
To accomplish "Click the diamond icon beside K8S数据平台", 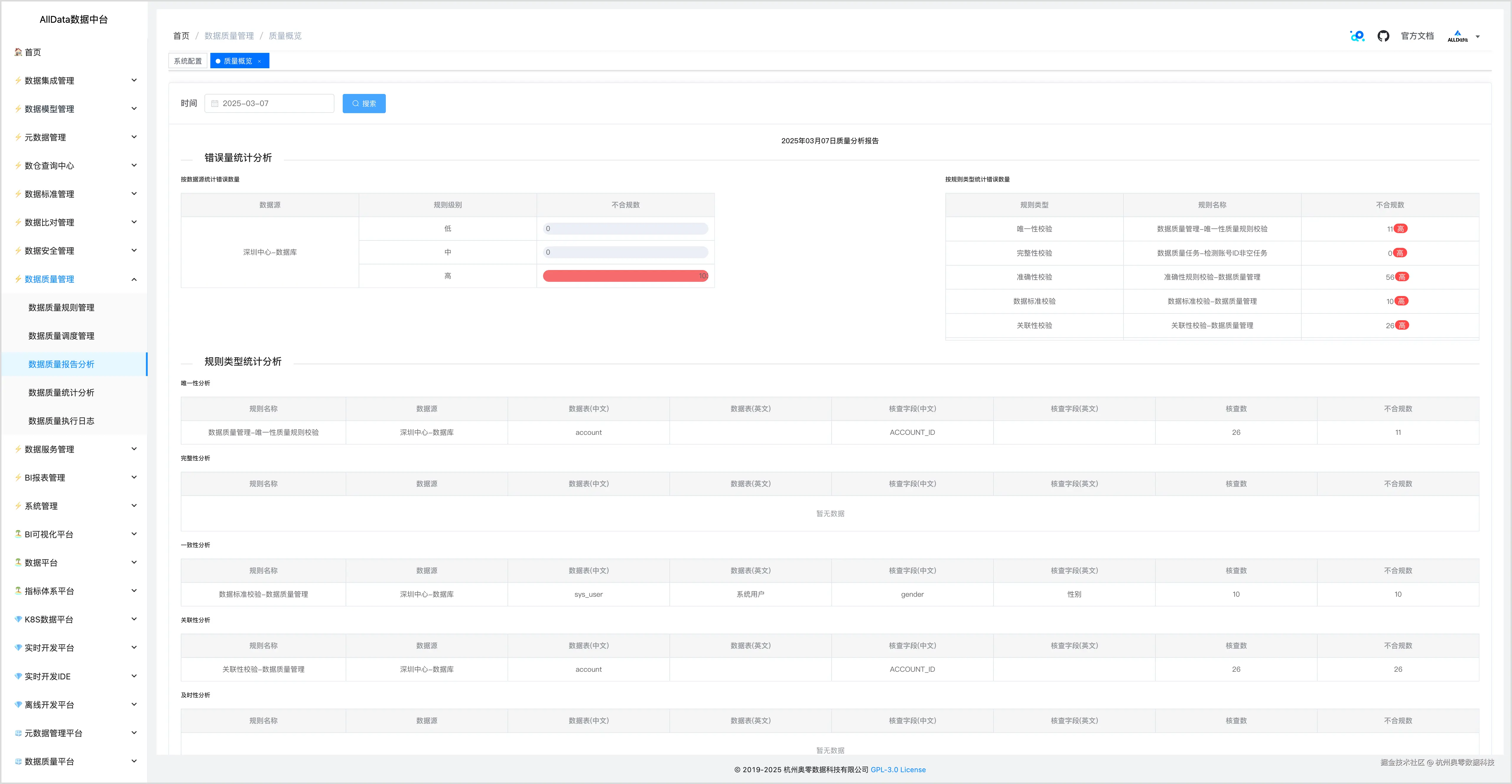I will click(18, 619).
